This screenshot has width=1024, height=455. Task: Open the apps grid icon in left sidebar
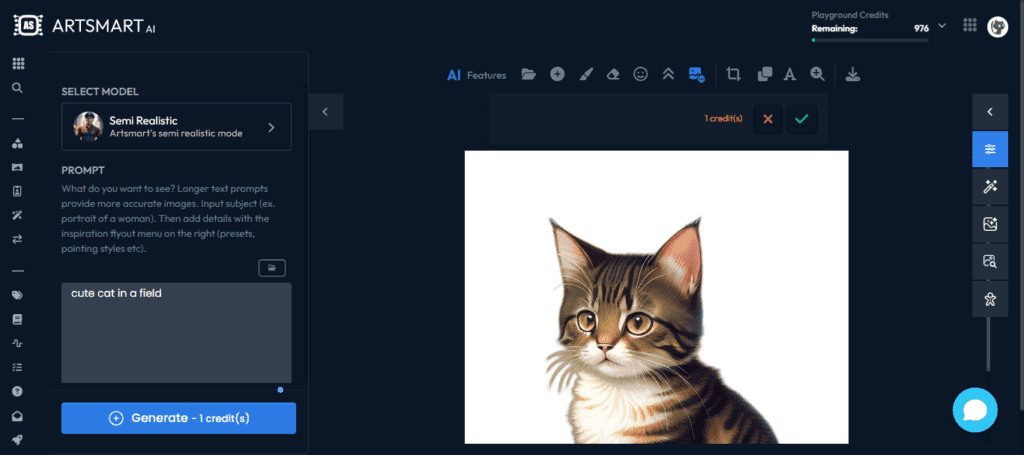(x=18, y=63)
